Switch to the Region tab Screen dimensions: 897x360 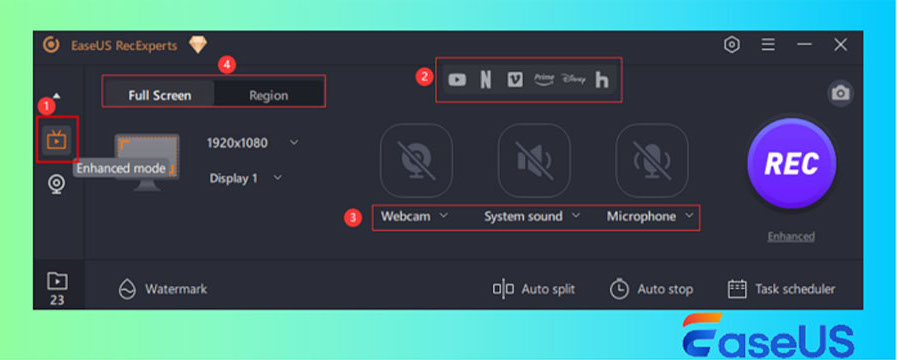pos(268,95)
